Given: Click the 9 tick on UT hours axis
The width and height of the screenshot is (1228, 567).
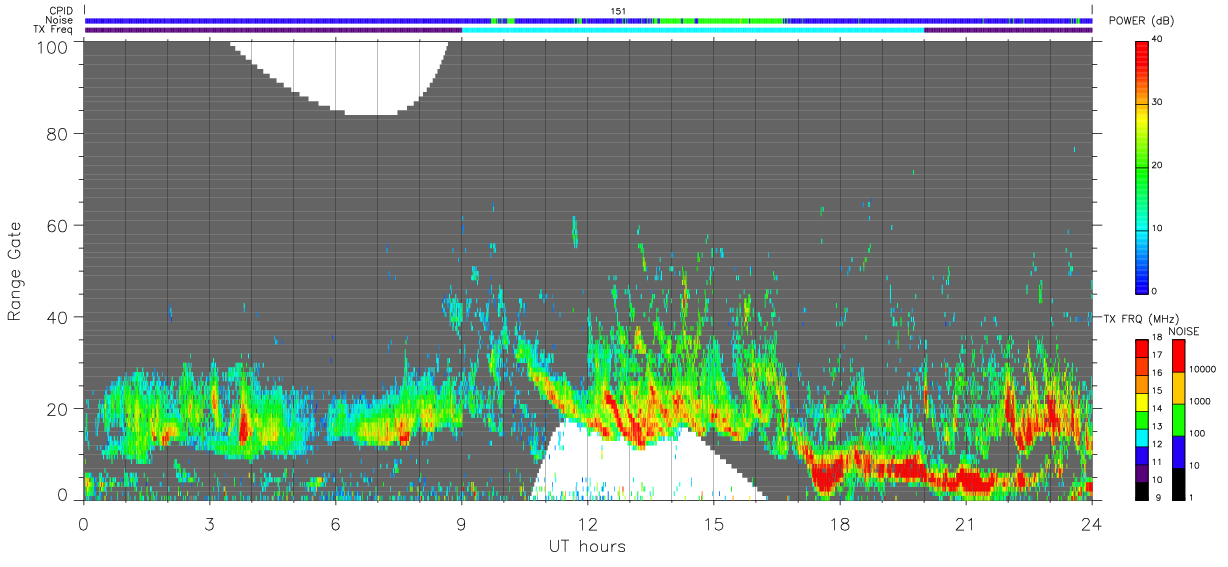Looking at the screenshot, I should coord(462,523).
